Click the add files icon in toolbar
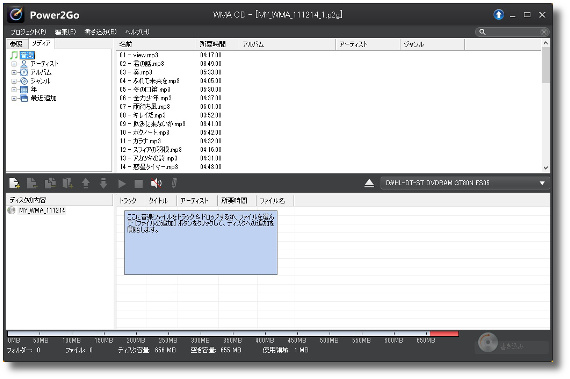Image resolution: width=570 pixels, height=379 pixels. (14, 183)
